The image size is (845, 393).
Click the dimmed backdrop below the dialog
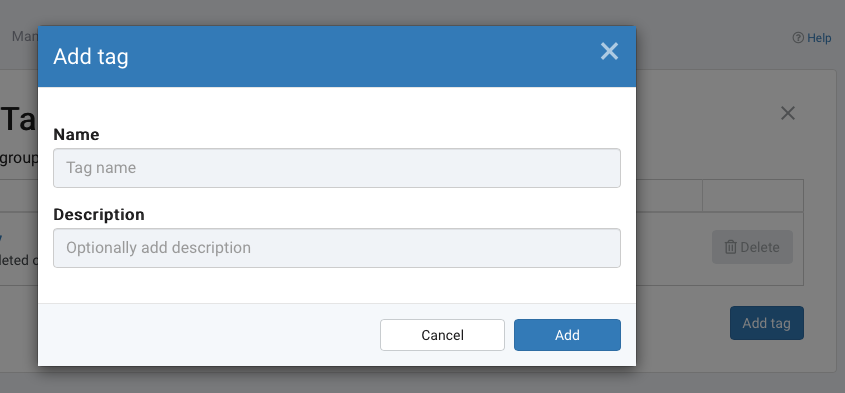click(337, 380)
